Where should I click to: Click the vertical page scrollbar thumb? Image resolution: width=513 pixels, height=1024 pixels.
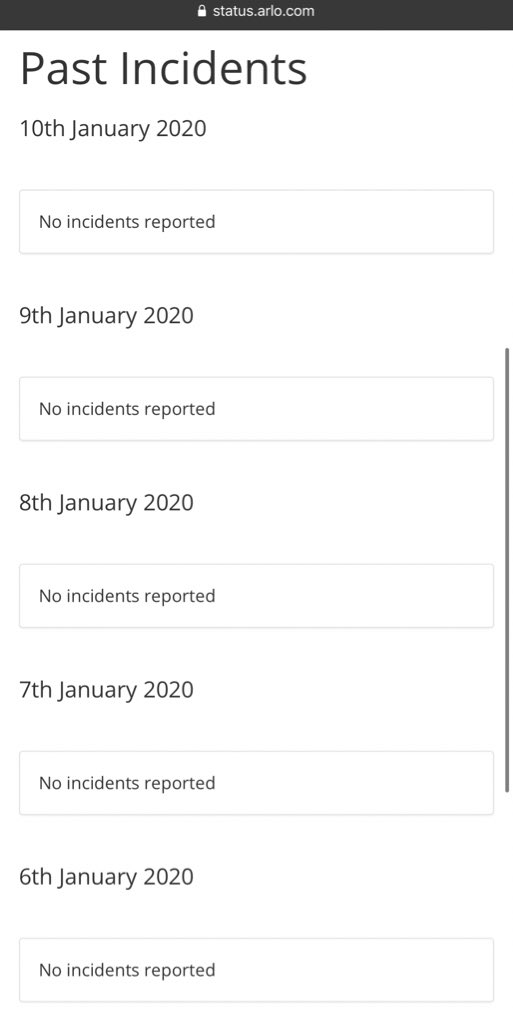click(507, 570)
